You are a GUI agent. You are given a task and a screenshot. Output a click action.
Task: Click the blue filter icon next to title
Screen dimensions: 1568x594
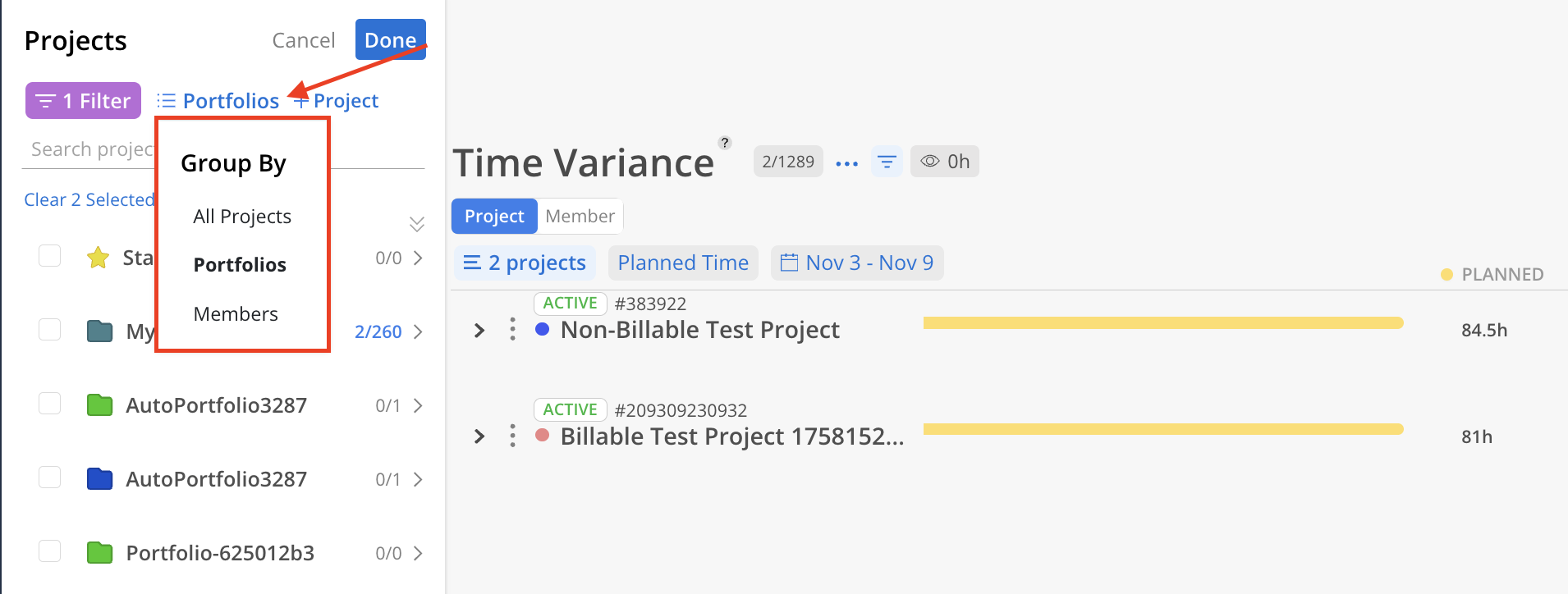coord(887,162)
